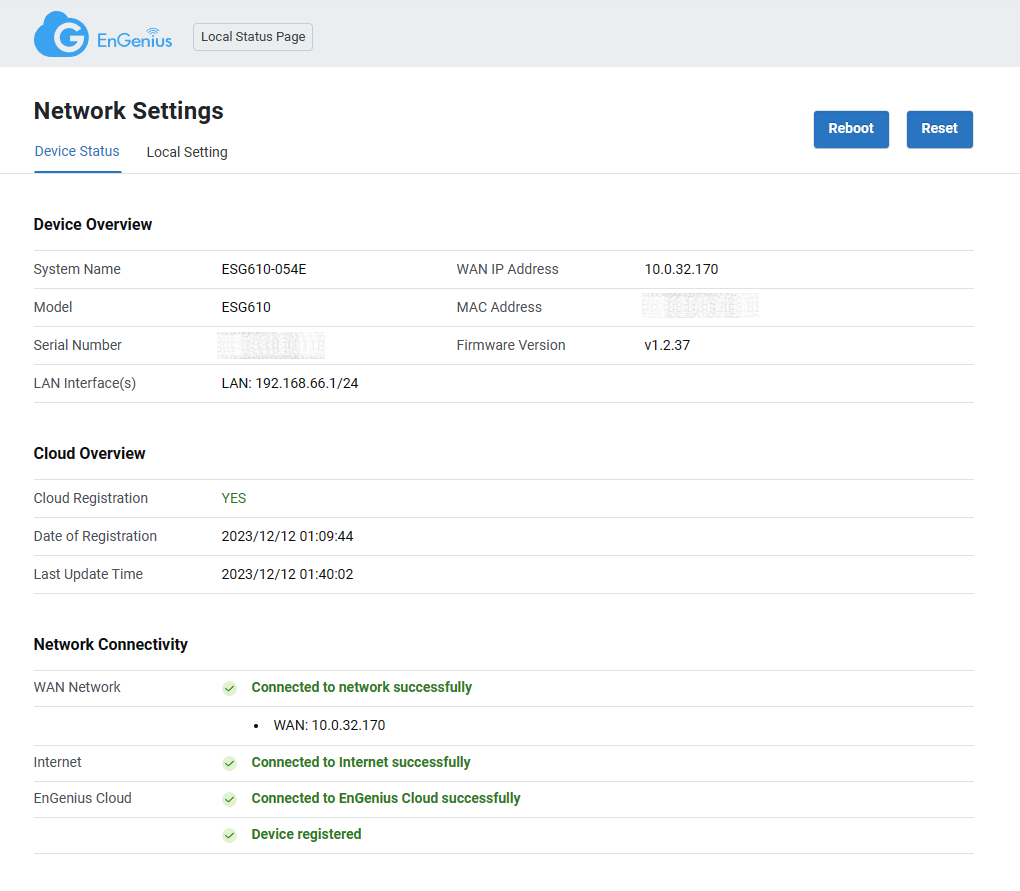Click Connected to Internet successfully text
This screenshot has width=1020, height=891.
pyautogui.click(x=361, y=762)
